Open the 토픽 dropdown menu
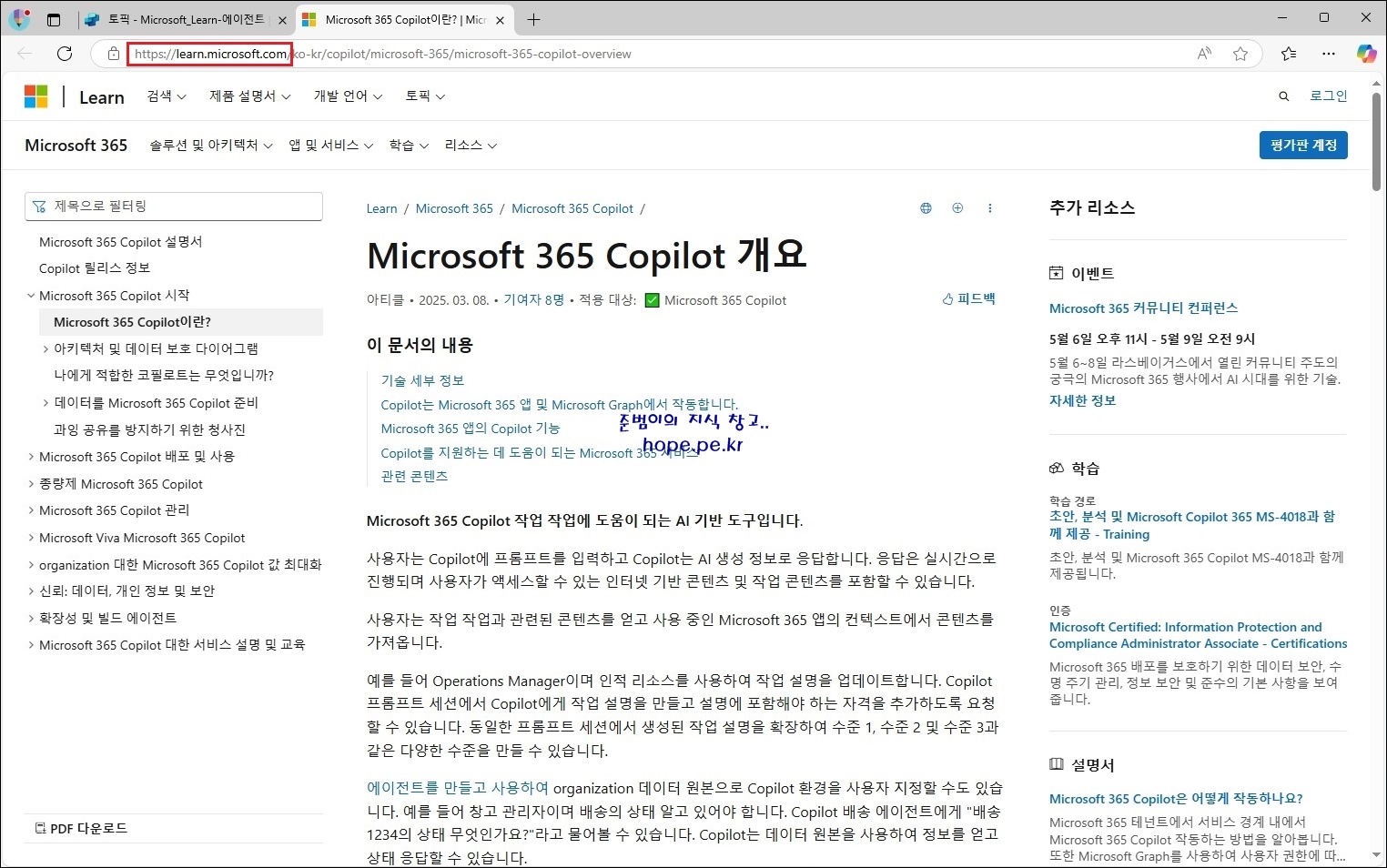The height and width of the screenshot is (868, 1387). click(425, 96)
